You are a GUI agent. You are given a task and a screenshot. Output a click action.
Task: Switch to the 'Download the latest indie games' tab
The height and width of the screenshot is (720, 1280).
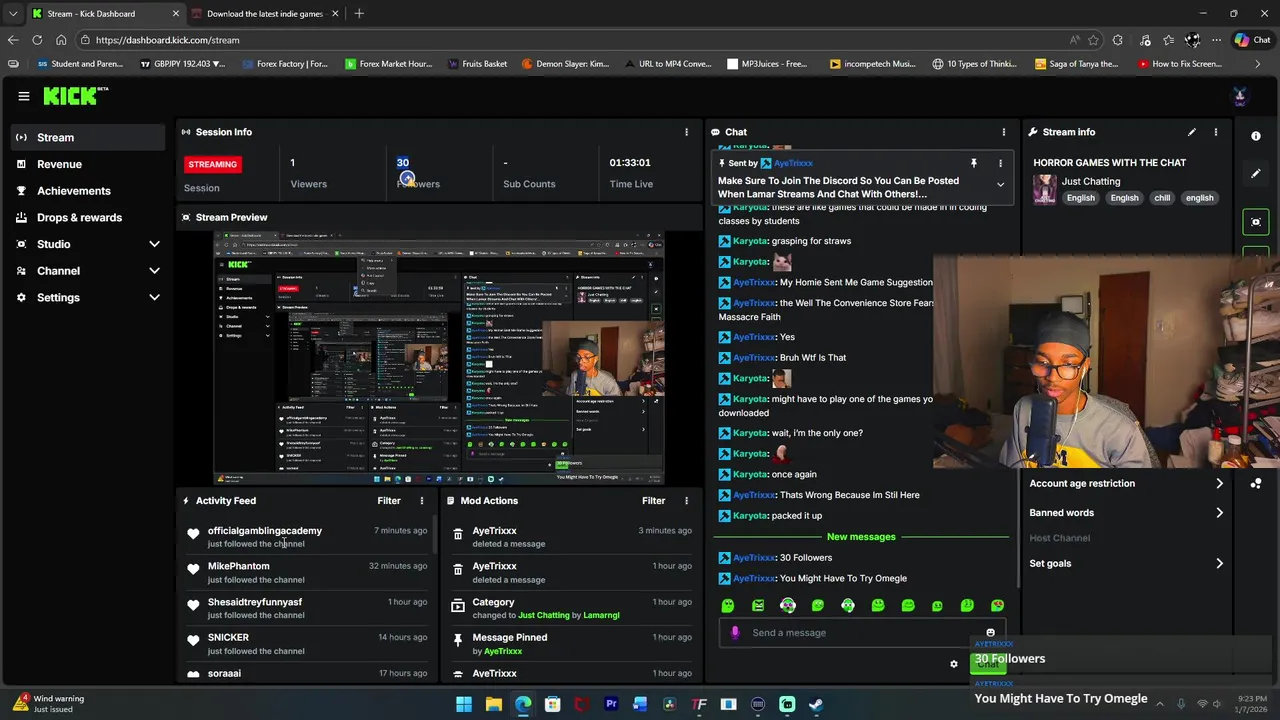pyautogui.click(x=265, y=14)
